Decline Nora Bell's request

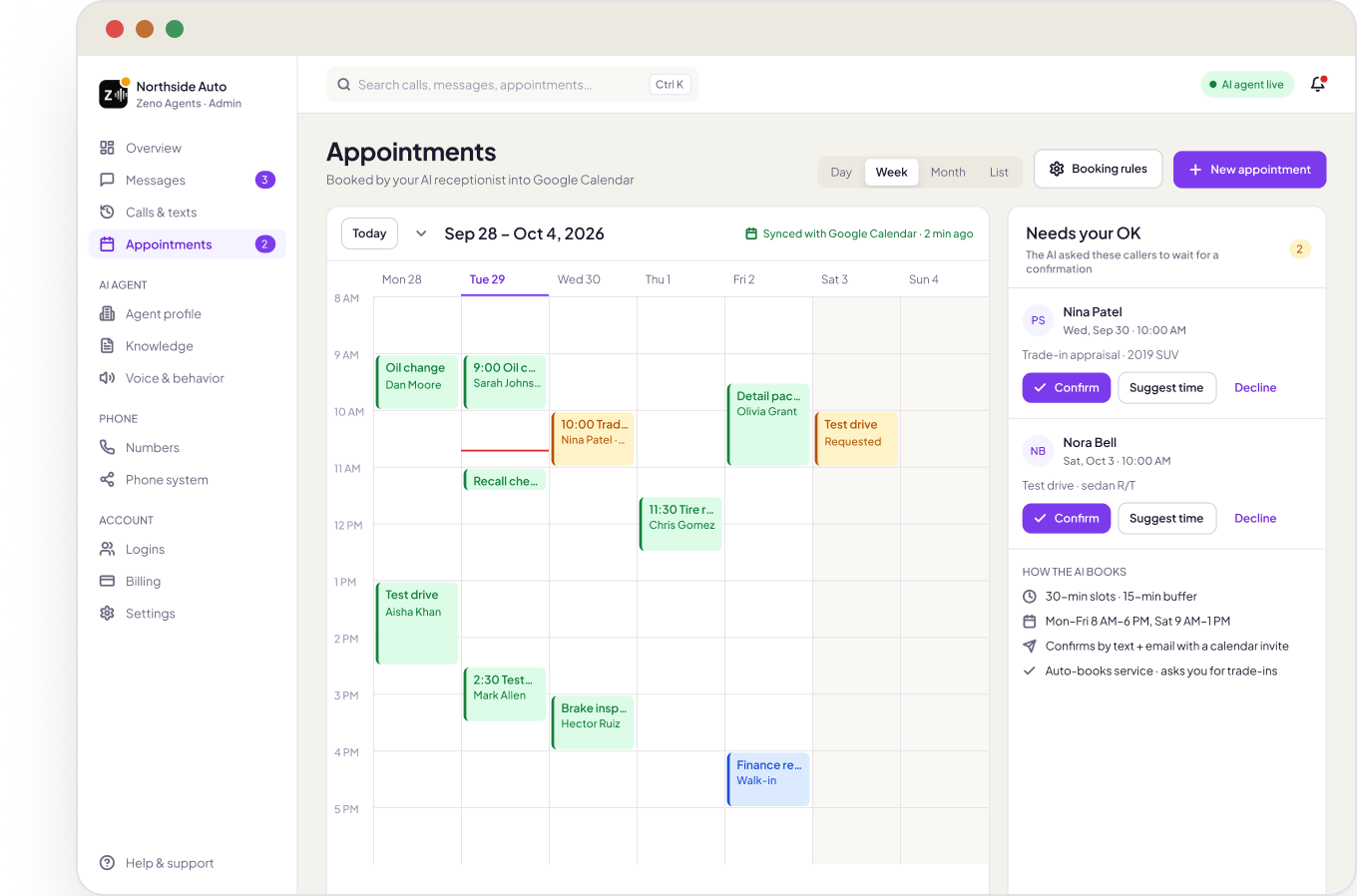coord(1255,518)
